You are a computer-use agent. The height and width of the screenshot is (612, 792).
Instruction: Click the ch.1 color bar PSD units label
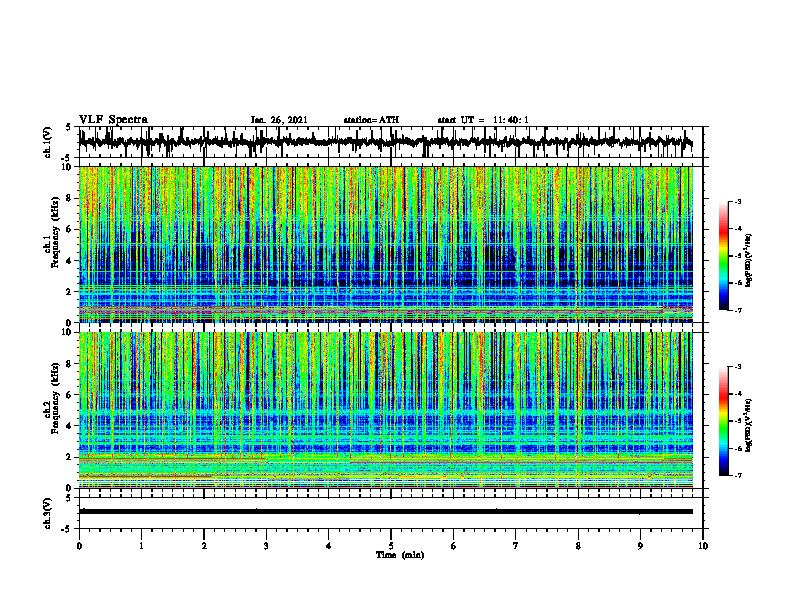click(749, 260)
